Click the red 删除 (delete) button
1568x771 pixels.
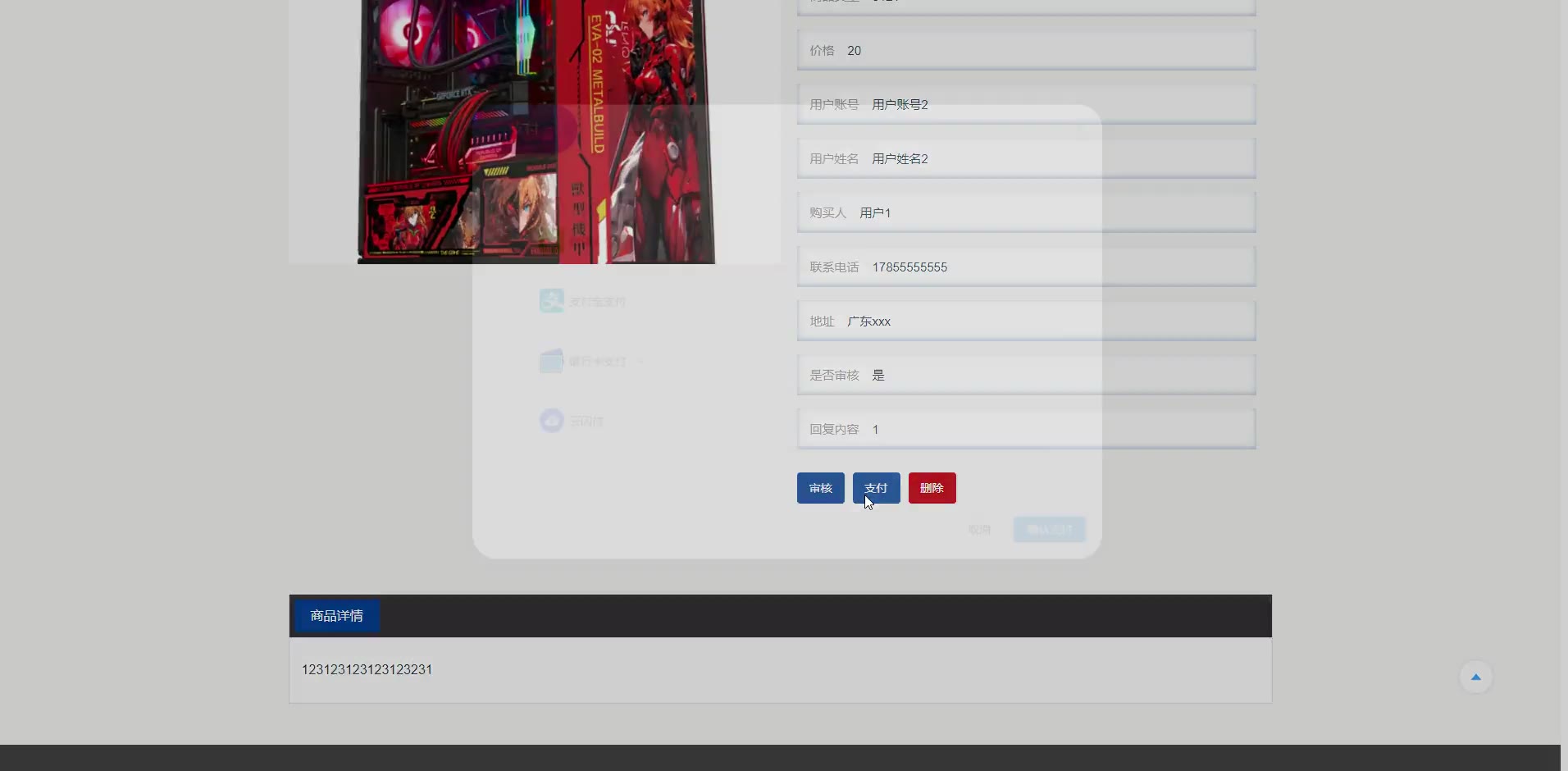coord(932,488)
